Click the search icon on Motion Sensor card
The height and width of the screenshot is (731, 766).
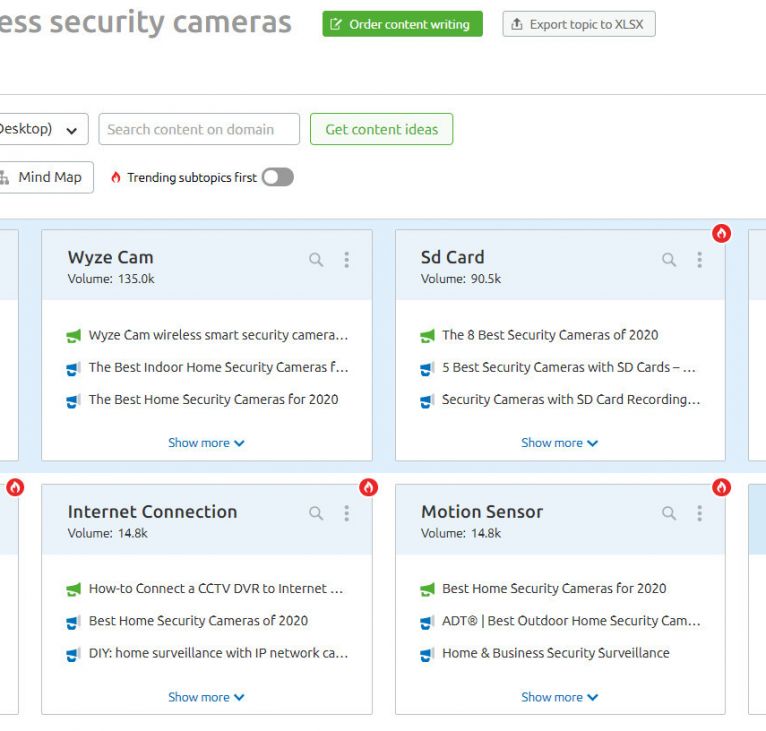click(669, 514)
